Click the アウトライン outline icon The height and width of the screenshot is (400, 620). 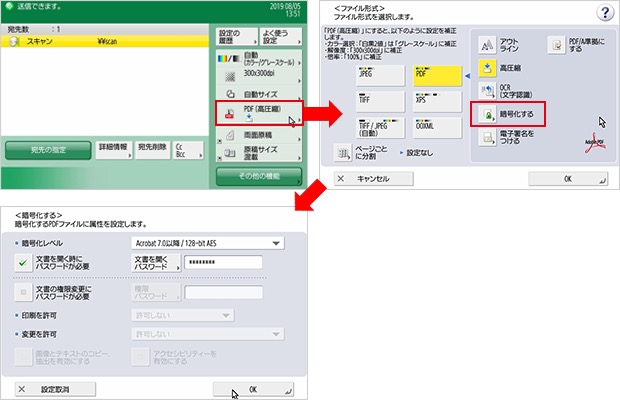(488, 45)
